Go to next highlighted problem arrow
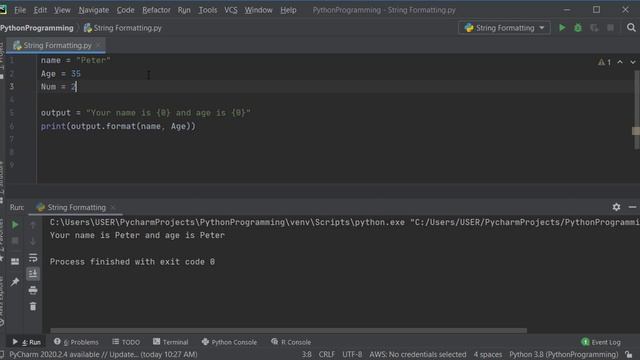 (633, 62)
